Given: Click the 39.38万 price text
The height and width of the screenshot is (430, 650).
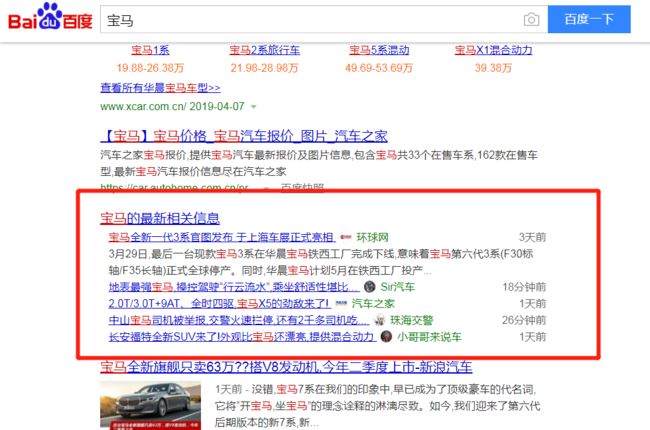Looking at the screenshot, I should coord(493,68).
